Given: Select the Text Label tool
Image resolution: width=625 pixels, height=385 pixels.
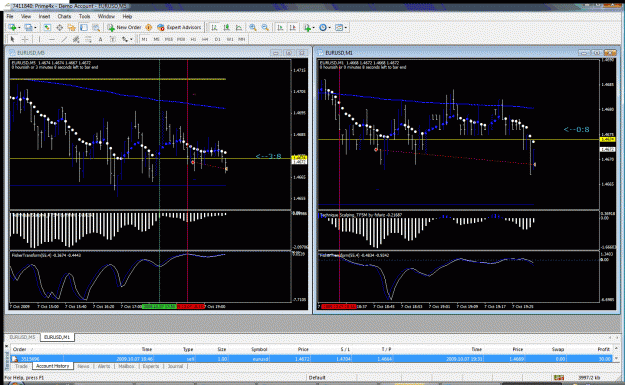Looking at the screenshot, I should coord(113,39).
